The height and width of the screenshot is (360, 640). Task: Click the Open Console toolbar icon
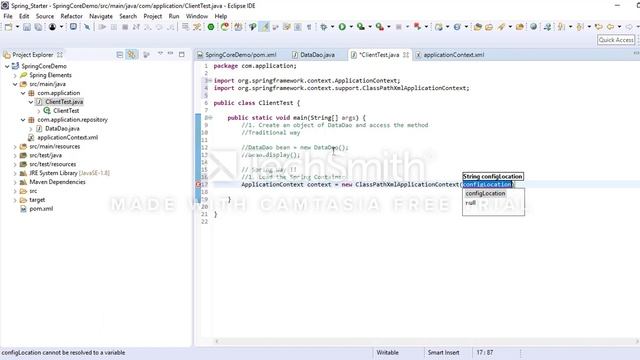73,27
